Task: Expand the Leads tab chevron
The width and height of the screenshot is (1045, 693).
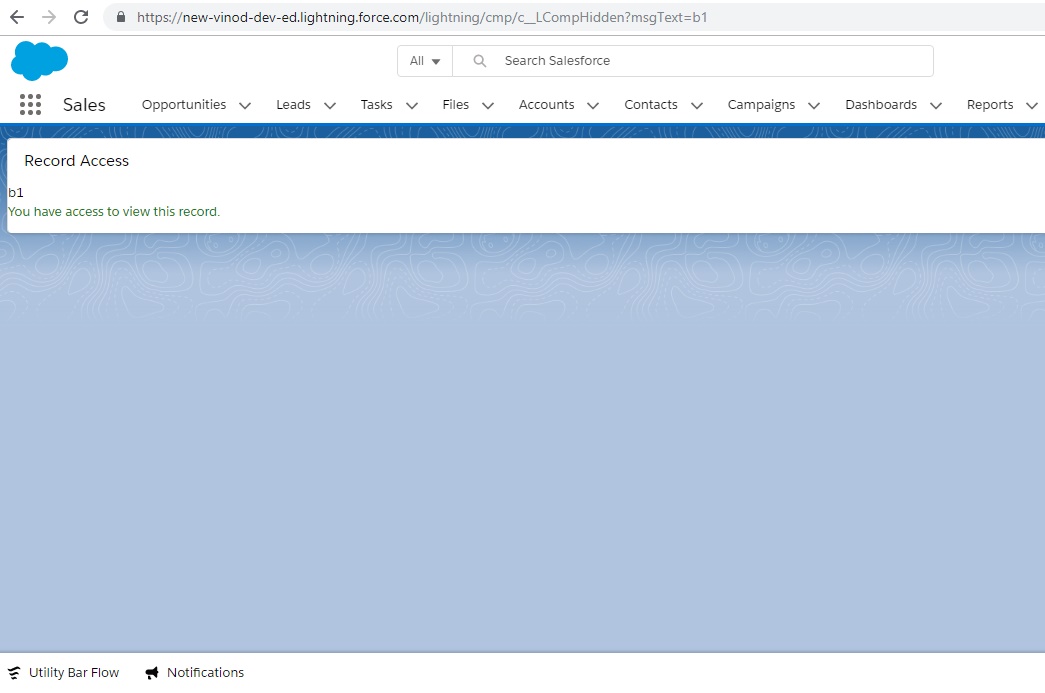Action: tap(330, 105)
